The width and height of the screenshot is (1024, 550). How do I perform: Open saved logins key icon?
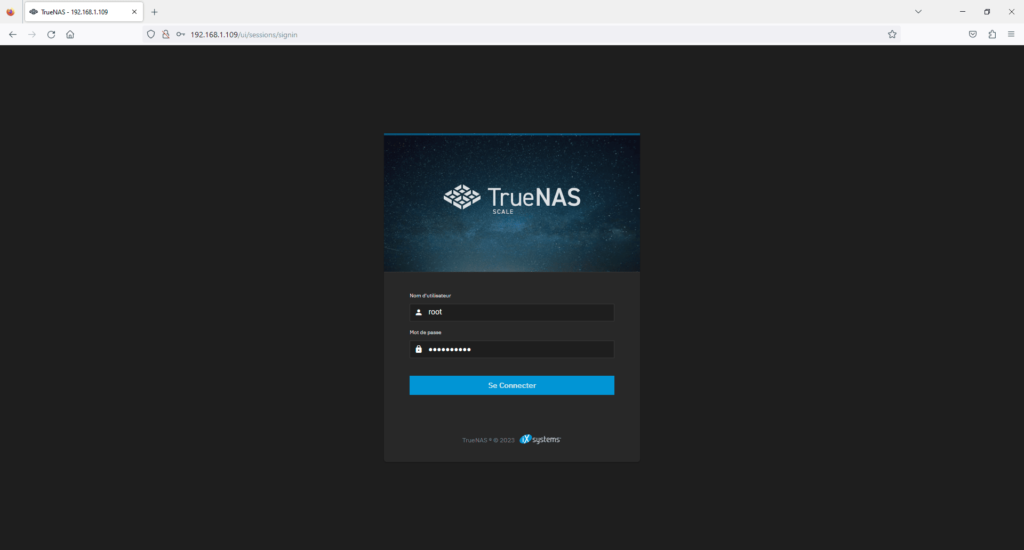click(180, 35)
